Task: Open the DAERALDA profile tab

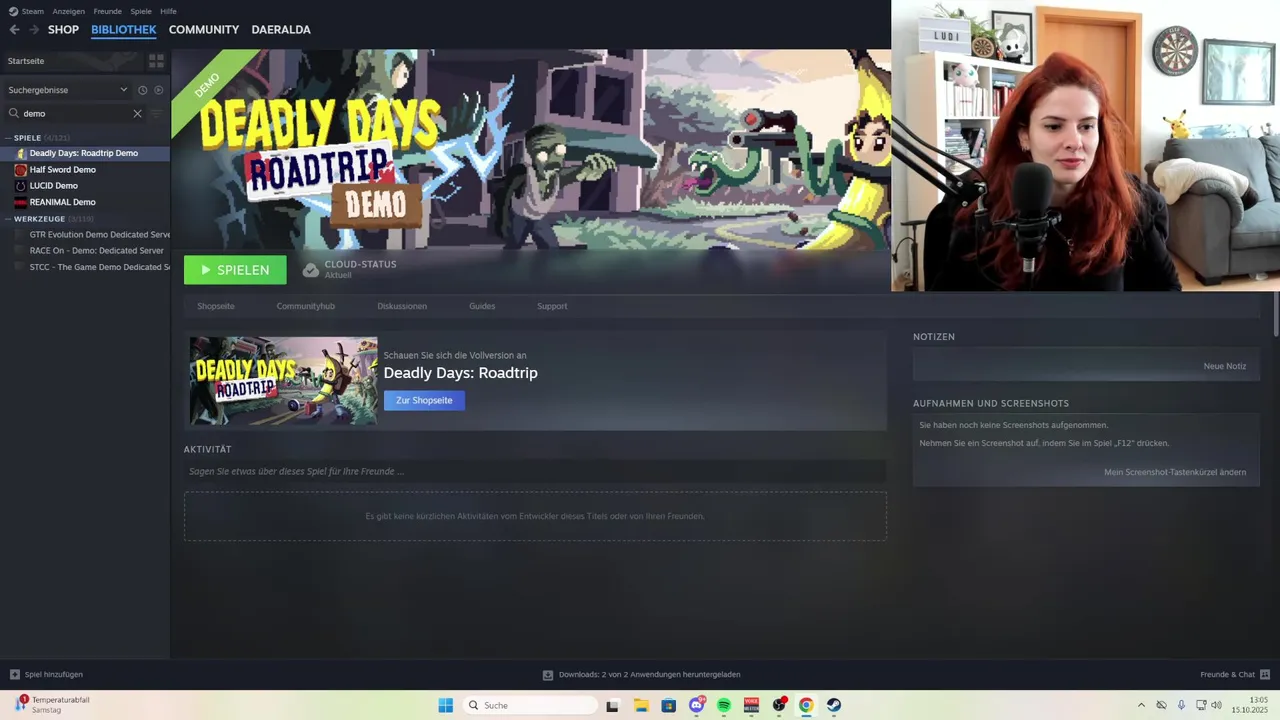Action: tap(281, 30)
